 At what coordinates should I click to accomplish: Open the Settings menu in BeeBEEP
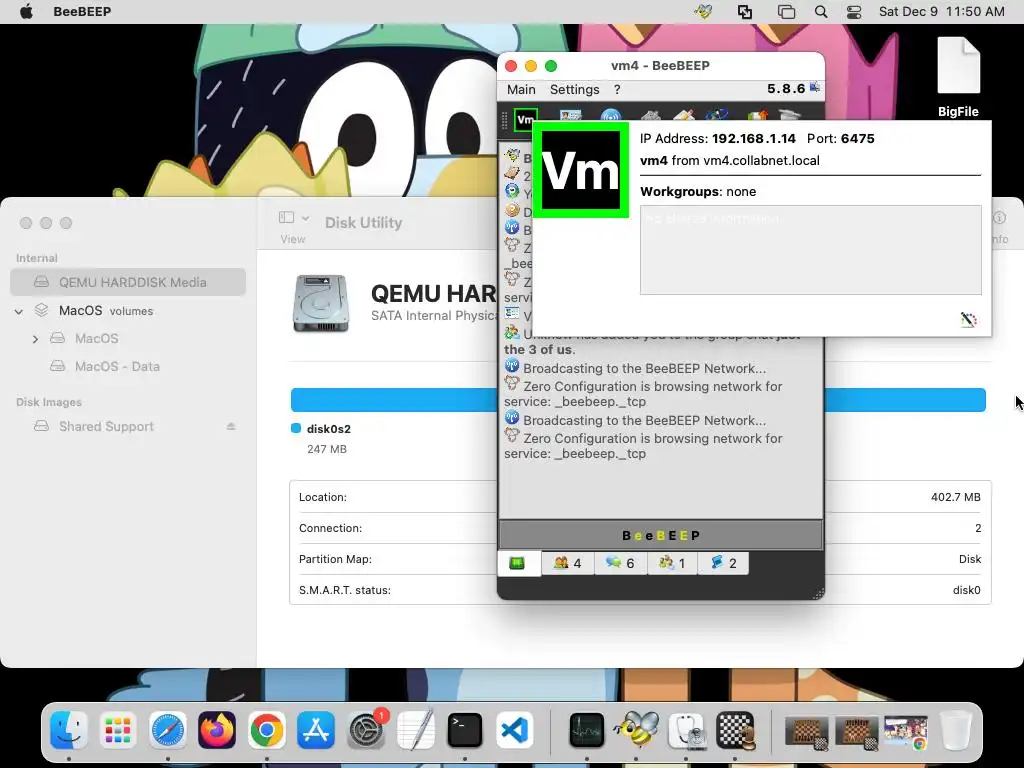(574, 89)
